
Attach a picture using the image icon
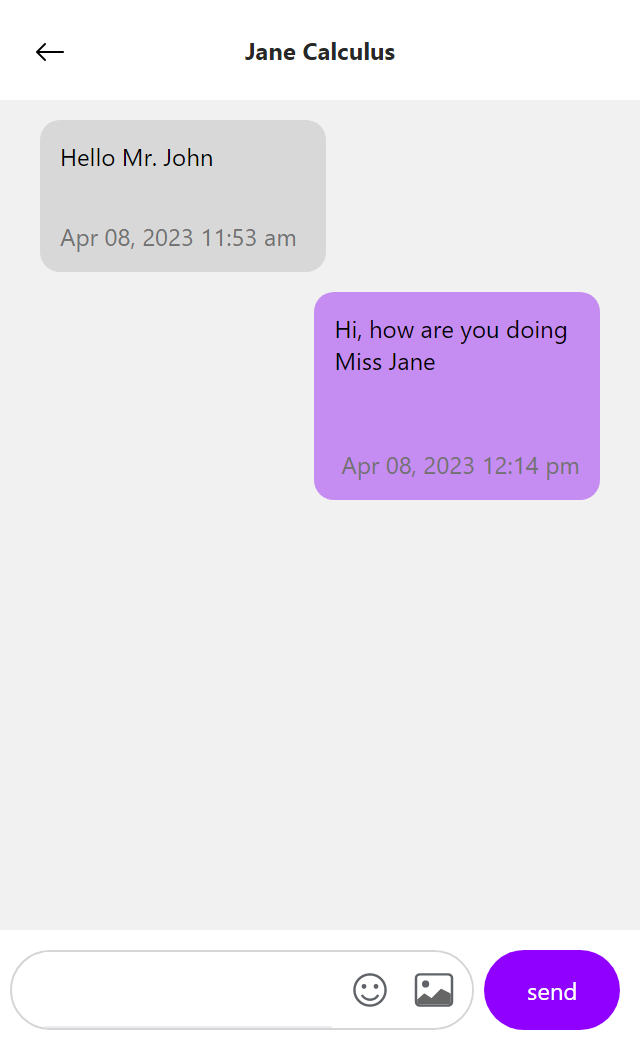pyautogui.click(x=434, y=990)
